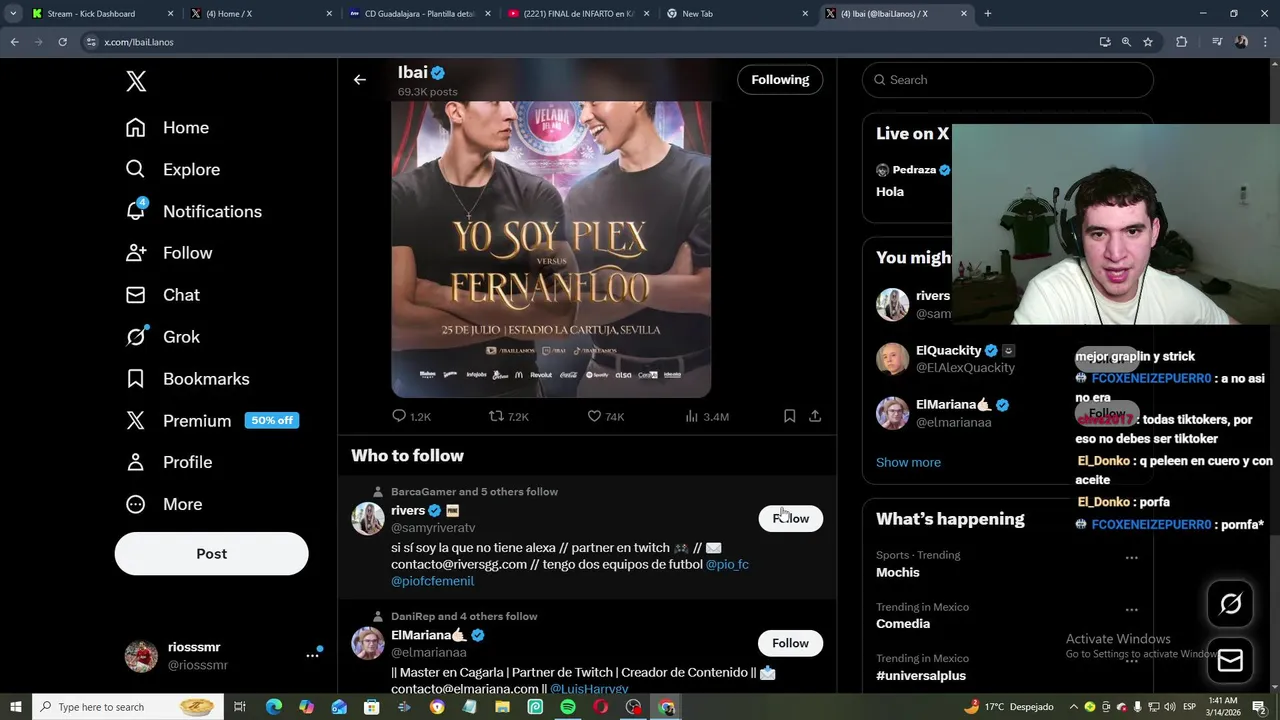
Task: Open Profile page in sidebar
Action: (169, 462)
